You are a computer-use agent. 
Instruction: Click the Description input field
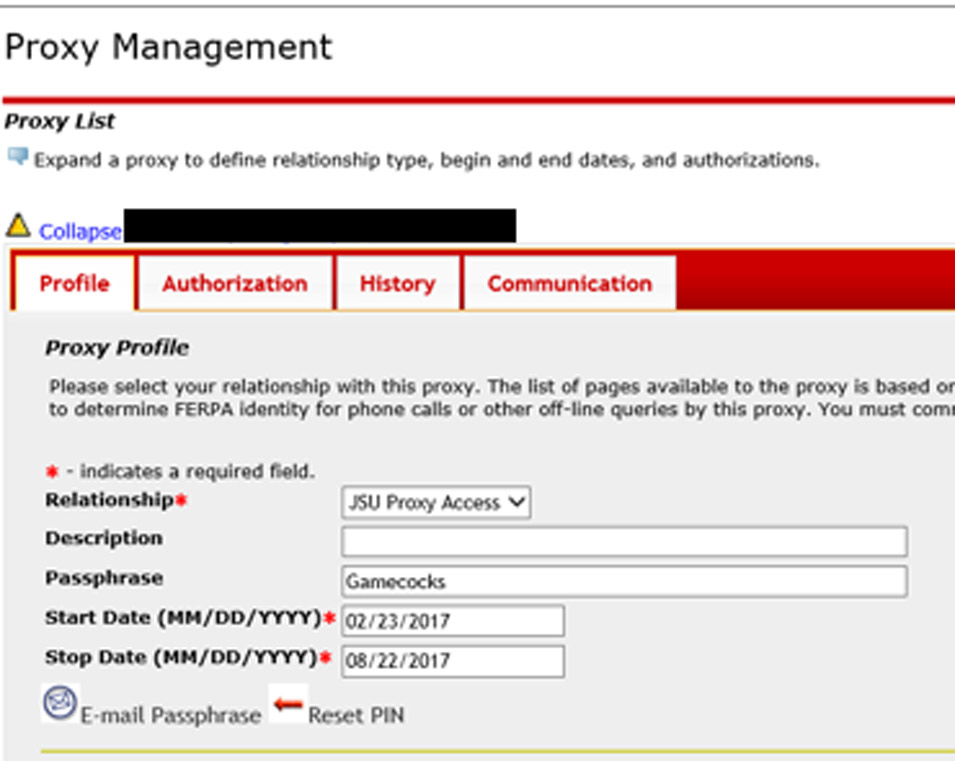(x=624, y=541)
